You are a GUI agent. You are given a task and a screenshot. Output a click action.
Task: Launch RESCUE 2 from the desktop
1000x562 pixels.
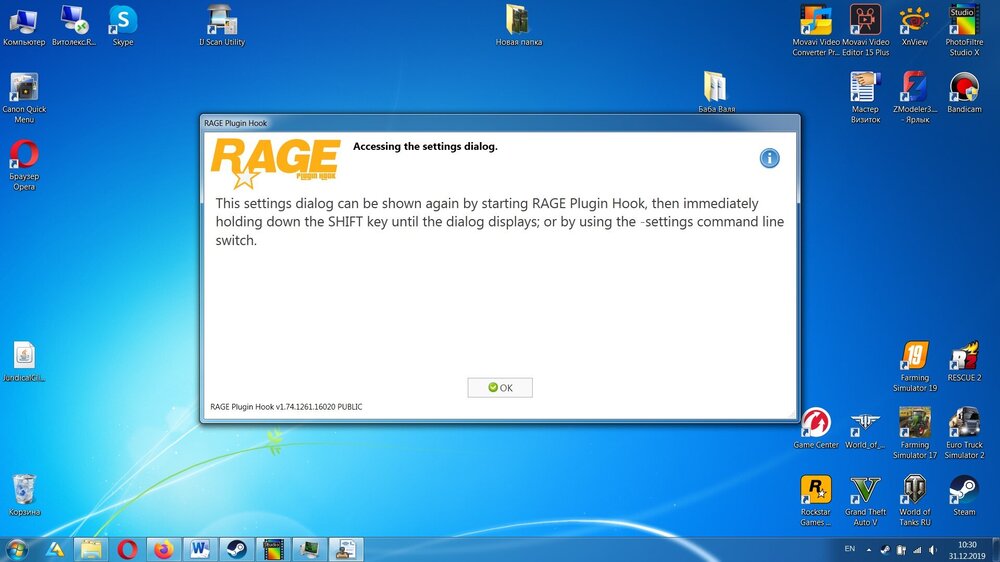964,362
